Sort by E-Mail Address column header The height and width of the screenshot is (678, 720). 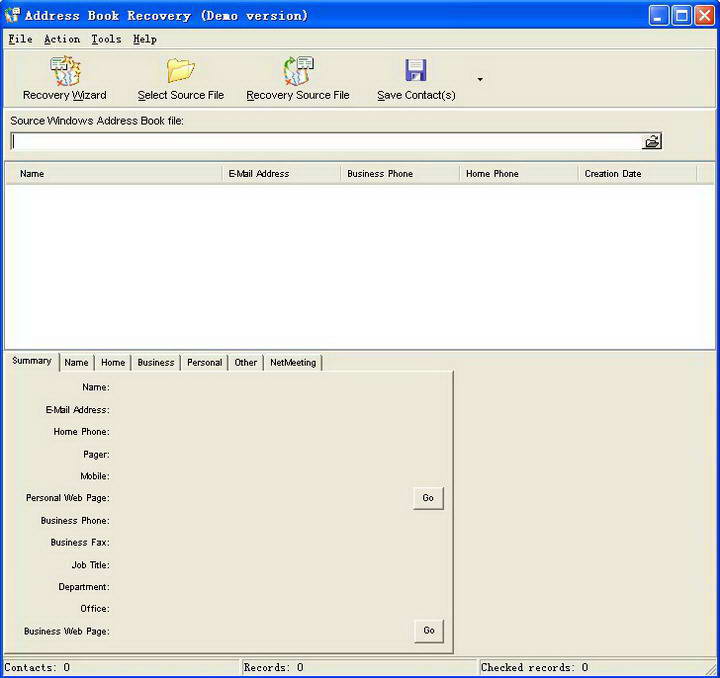click(281, 174)
